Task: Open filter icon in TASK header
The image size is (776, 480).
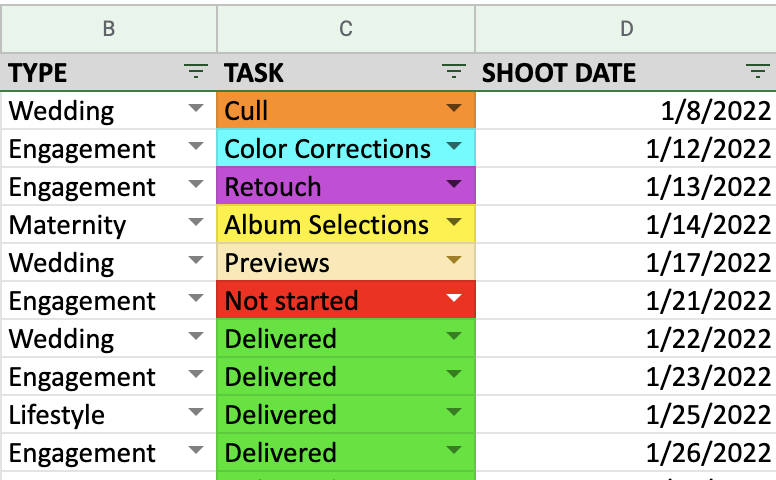Action: pyautogui.click(x=454, y=72)
